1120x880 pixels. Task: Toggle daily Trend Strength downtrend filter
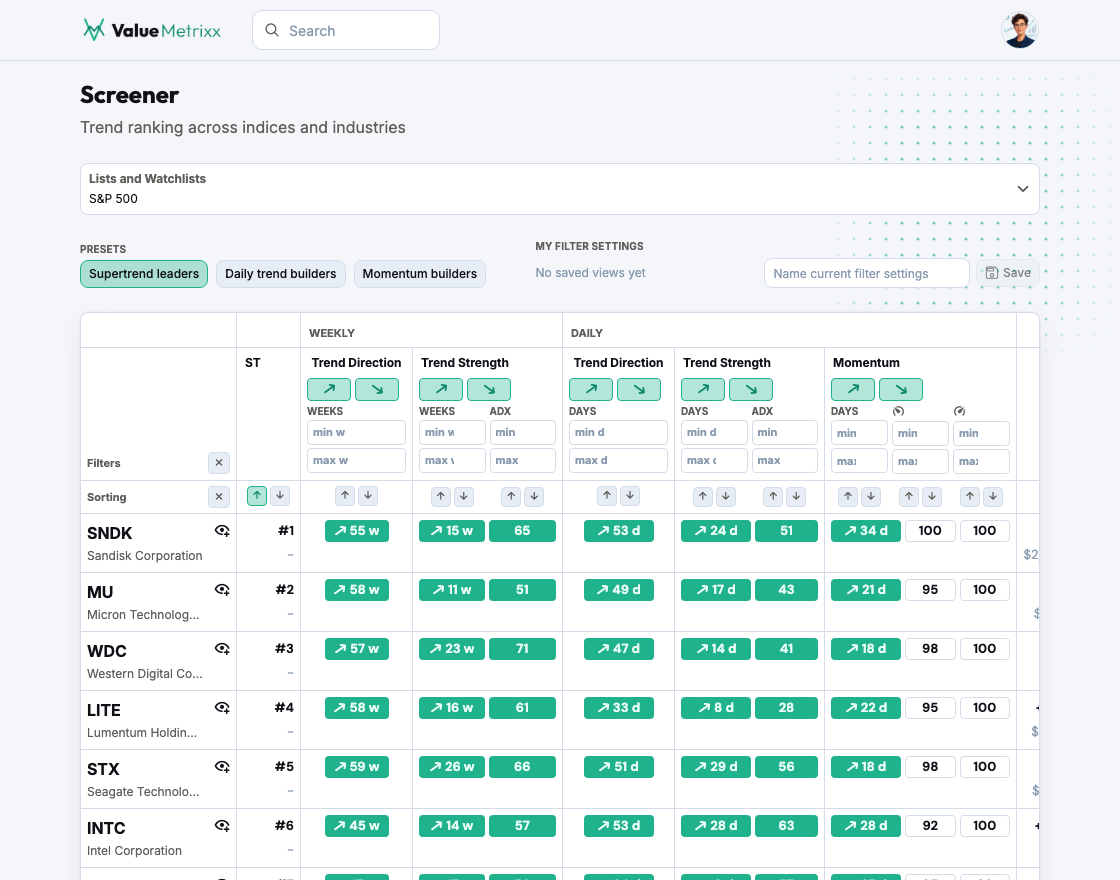coord(751,389)
